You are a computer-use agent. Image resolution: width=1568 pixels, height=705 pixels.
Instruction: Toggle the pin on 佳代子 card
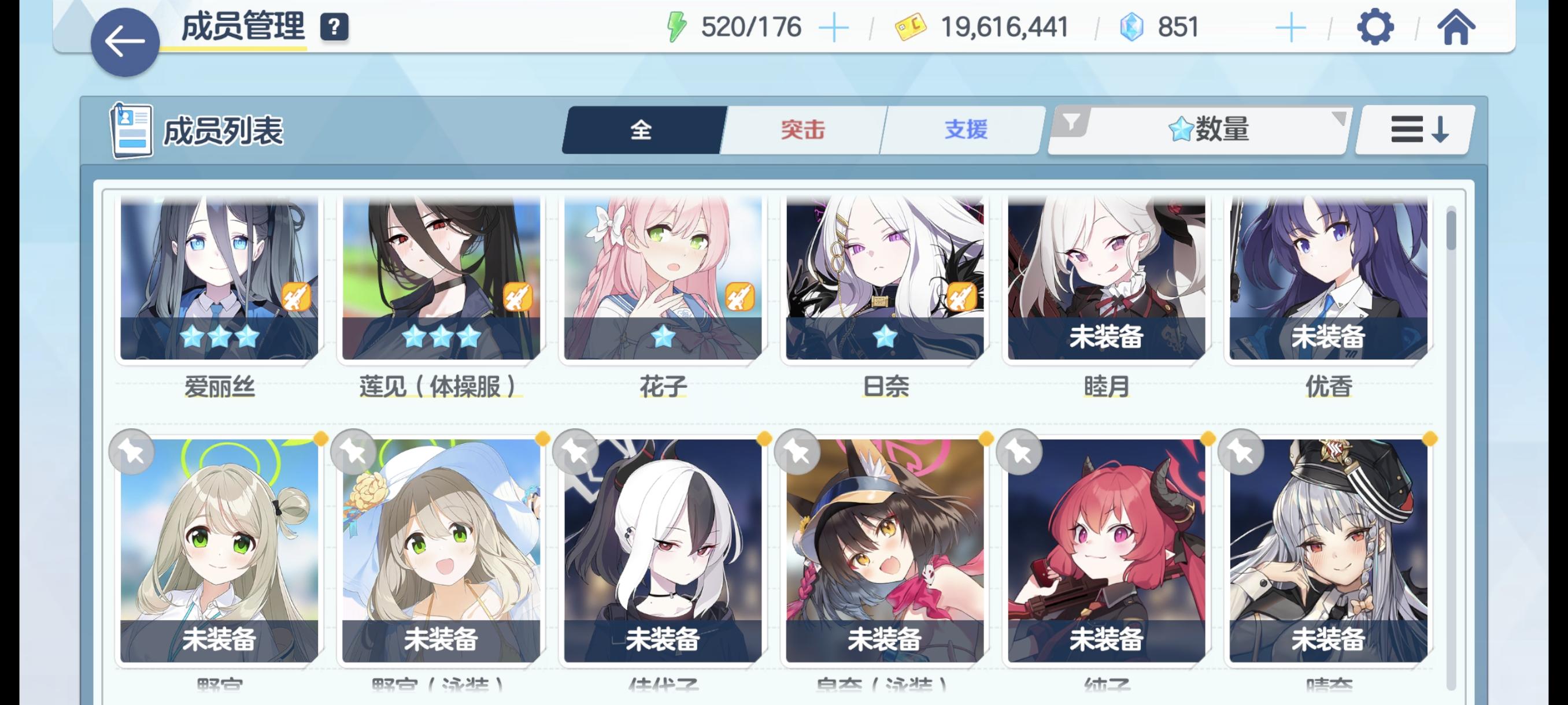point(576,452)
